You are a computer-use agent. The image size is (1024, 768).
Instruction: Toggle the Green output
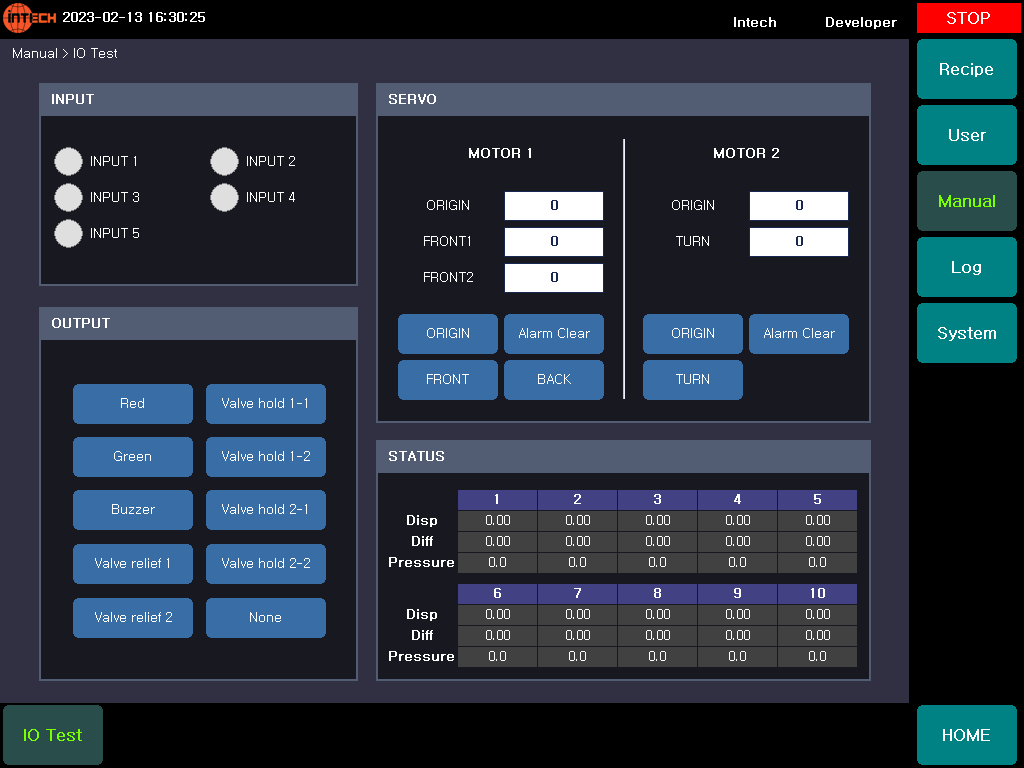pos(132,457)
